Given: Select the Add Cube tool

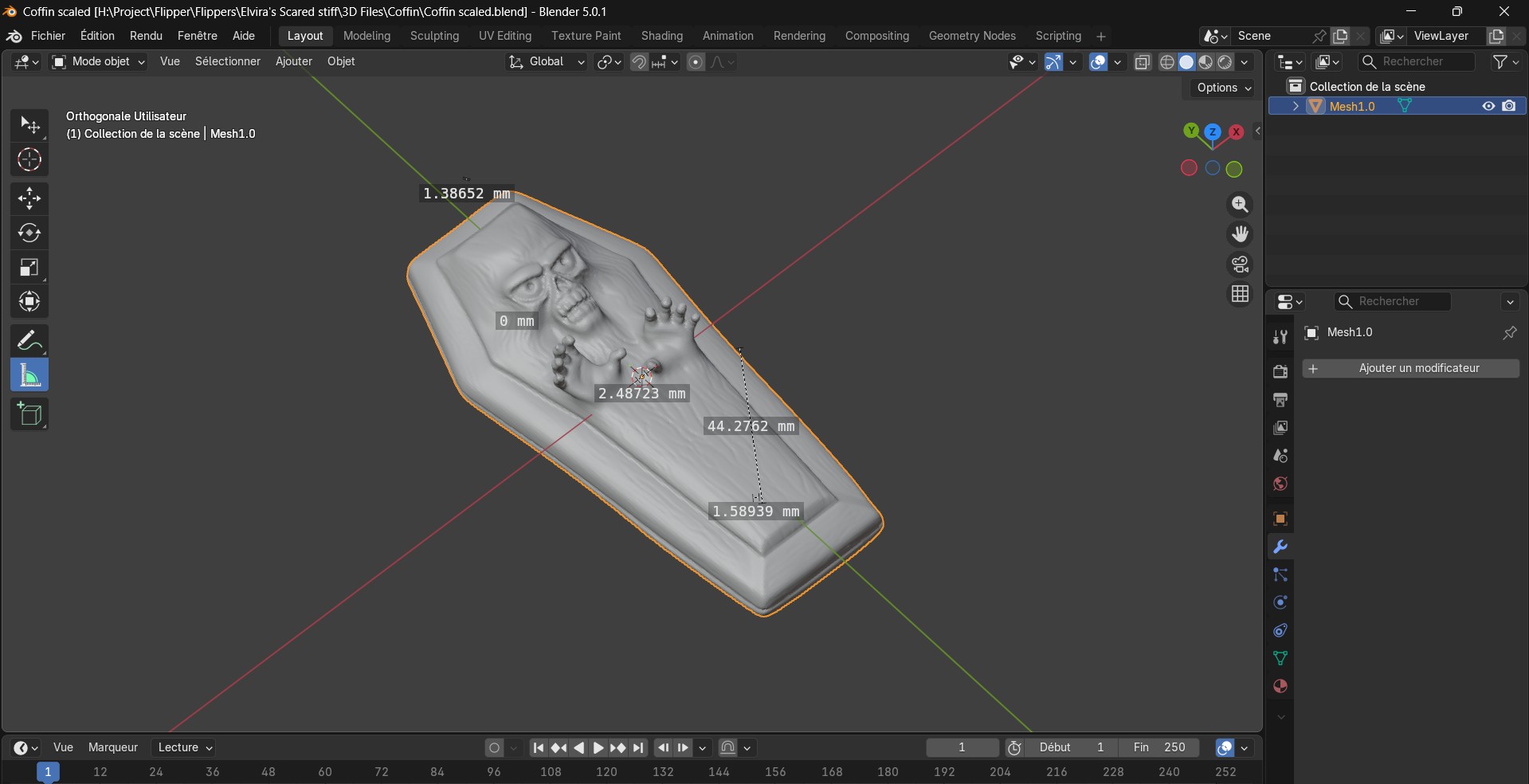Looking at the screenshot, I should coord(29,414).
